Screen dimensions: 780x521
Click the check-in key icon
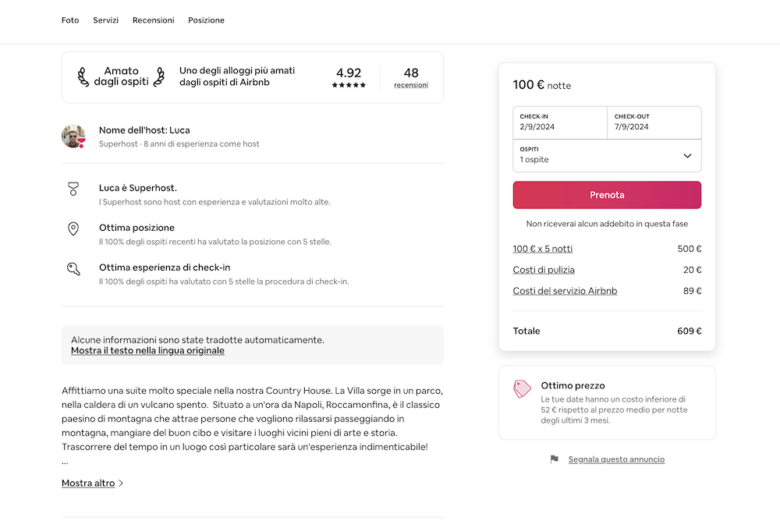point(73,269)
